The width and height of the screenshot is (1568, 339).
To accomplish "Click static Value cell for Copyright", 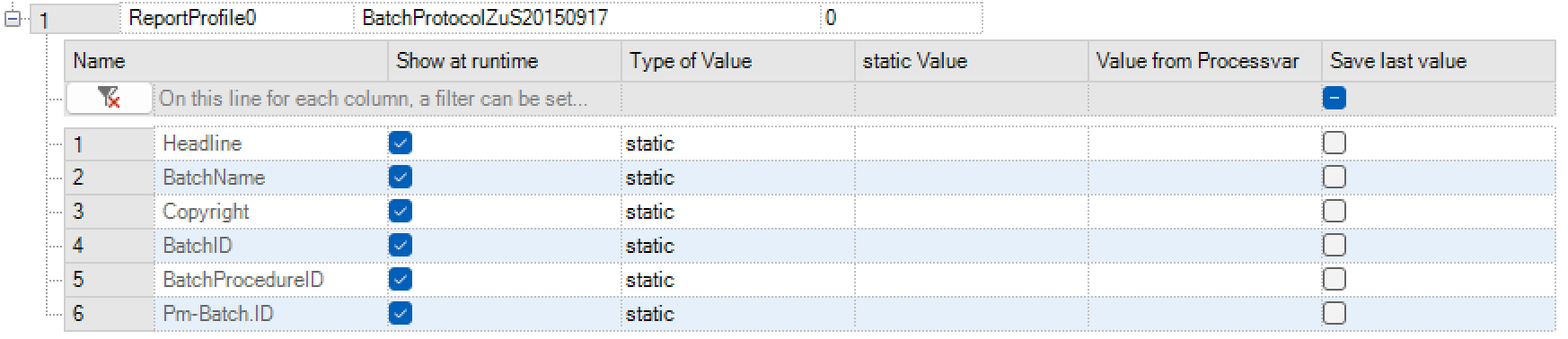I will click(x=972, y=212).
